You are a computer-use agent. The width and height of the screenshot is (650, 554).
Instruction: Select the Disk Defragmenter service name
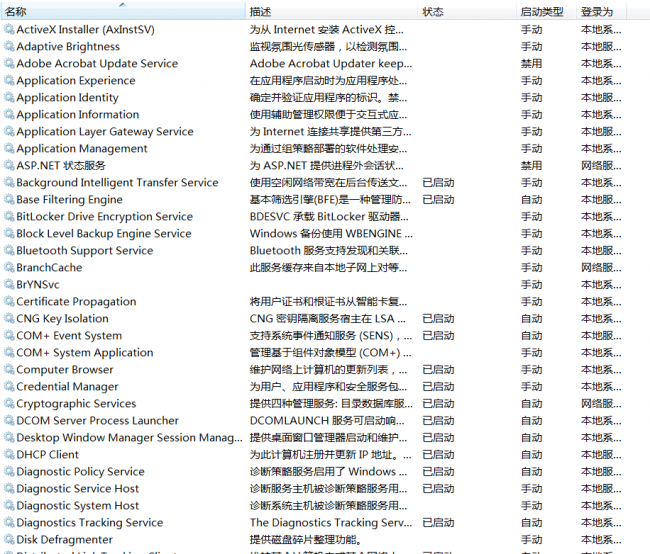[64, 539]
